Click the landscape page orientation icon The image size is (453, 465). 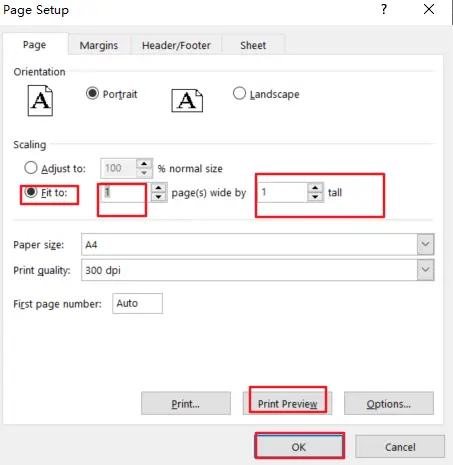(187, 100)
